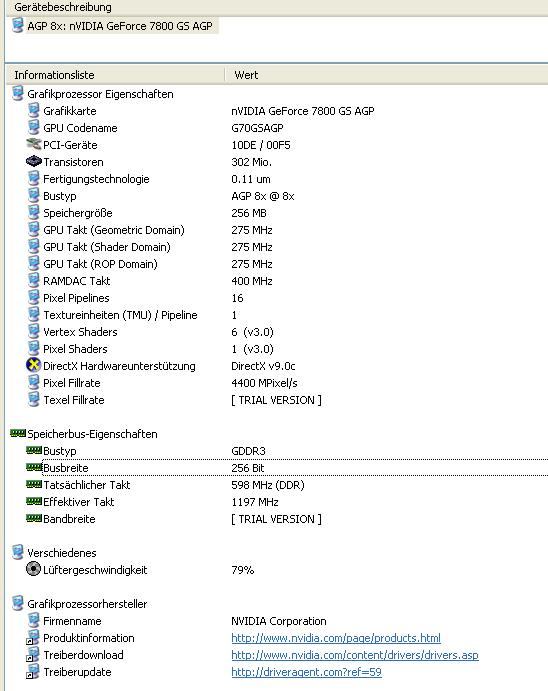Click the DirectX logo icon
Image resolution: width=548 pixels, height=691 pixels.
tap(33, 365)
